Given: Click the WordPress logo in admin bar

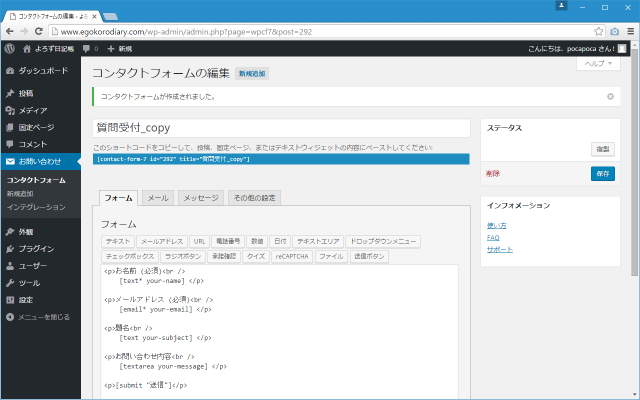Looking at the screenshot, I should [8, 48].
